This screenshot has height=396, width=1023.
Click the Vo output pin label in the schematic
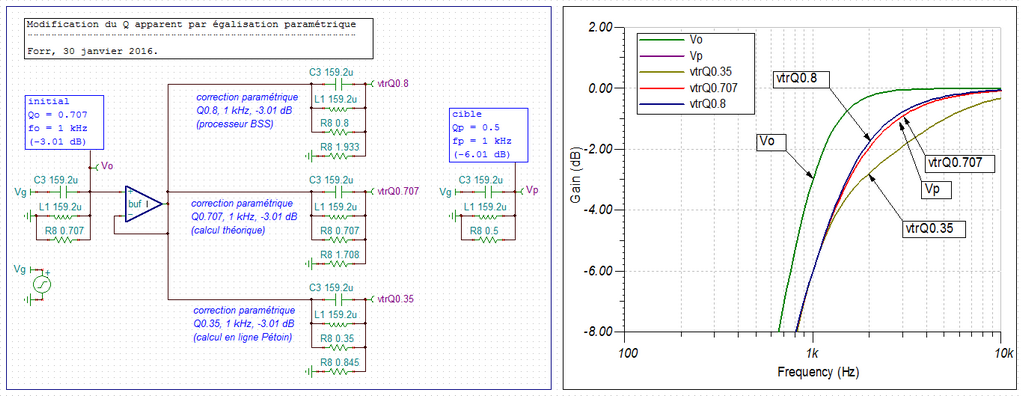pos(108,166)
